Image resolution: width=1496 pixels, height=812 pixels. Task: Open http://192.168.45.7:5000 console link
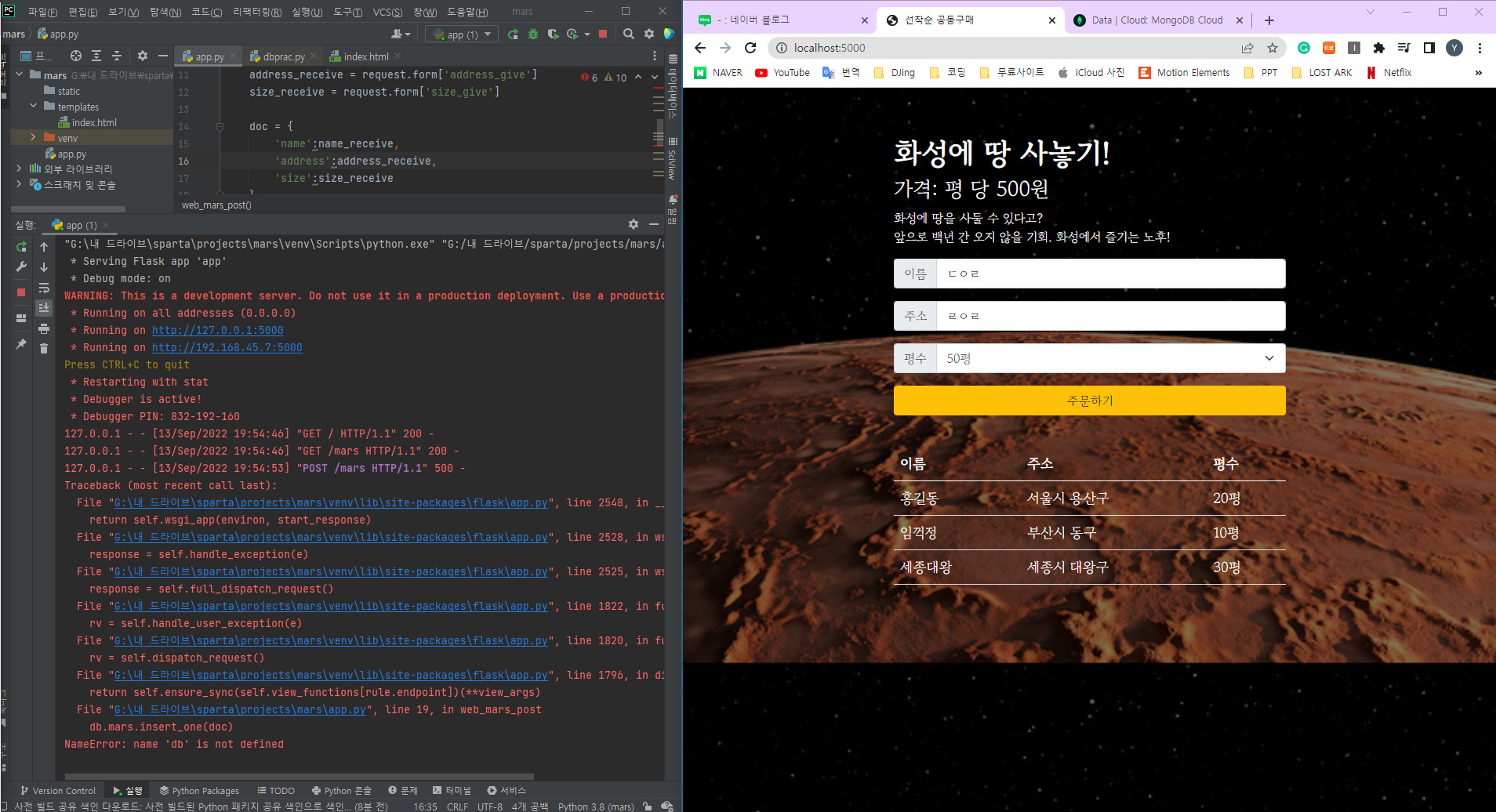point(227,347)
